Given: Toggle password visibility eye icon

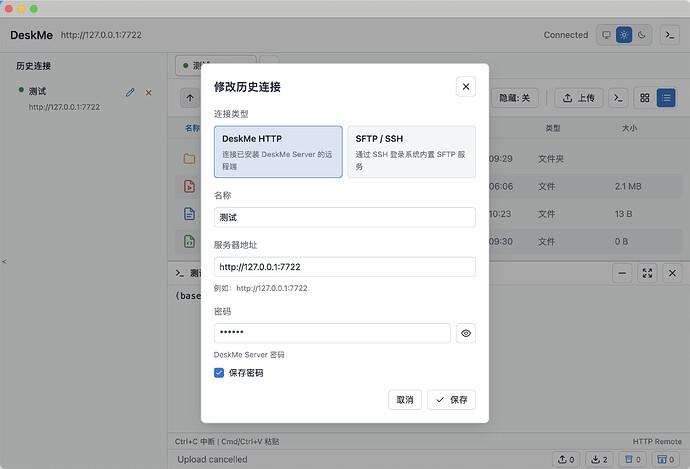Looking at the screenshot, I should coord(466,333).
